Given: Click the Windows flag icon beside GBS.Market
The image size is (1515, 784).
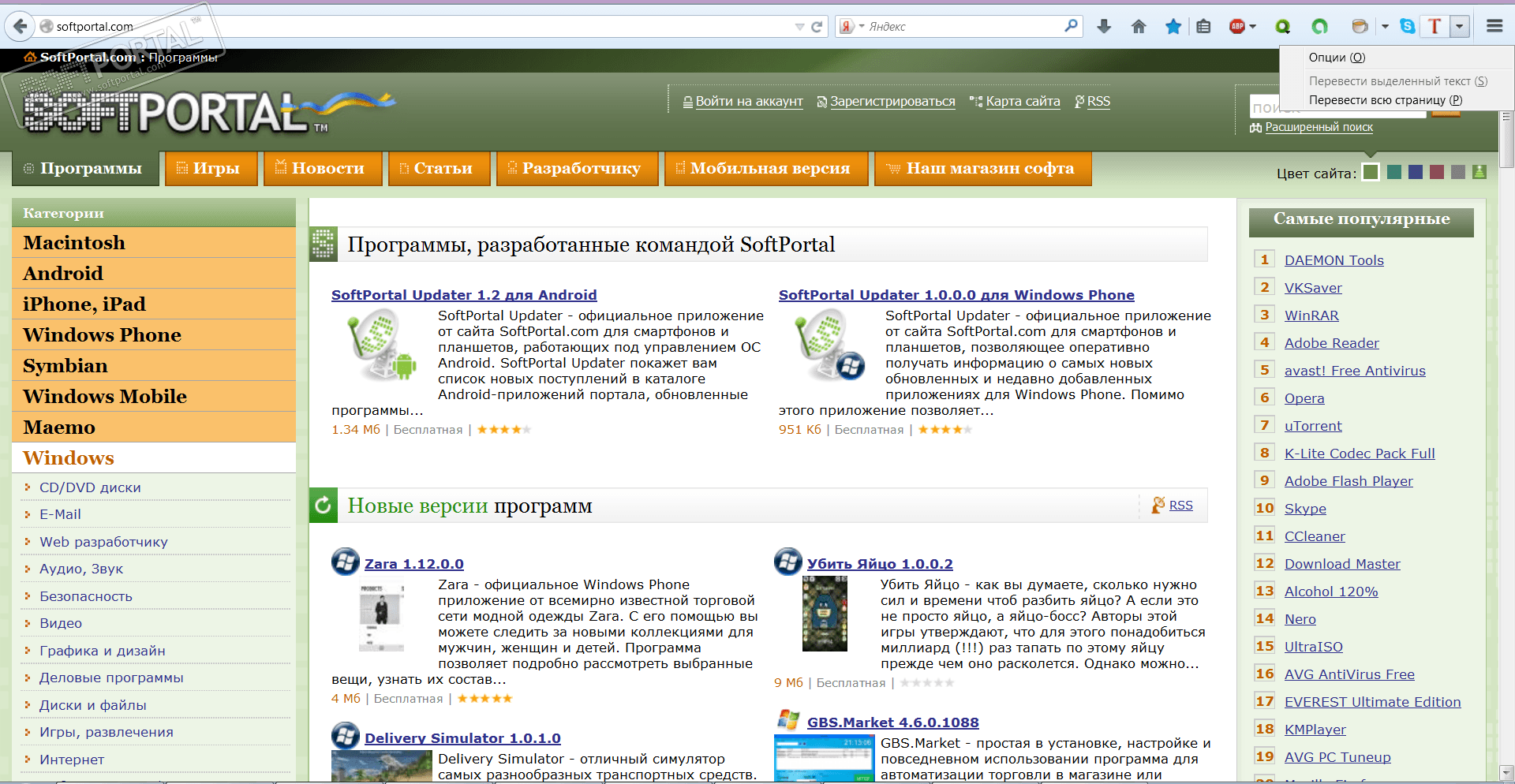Looking at the screenshot, I should pos(788,719).
